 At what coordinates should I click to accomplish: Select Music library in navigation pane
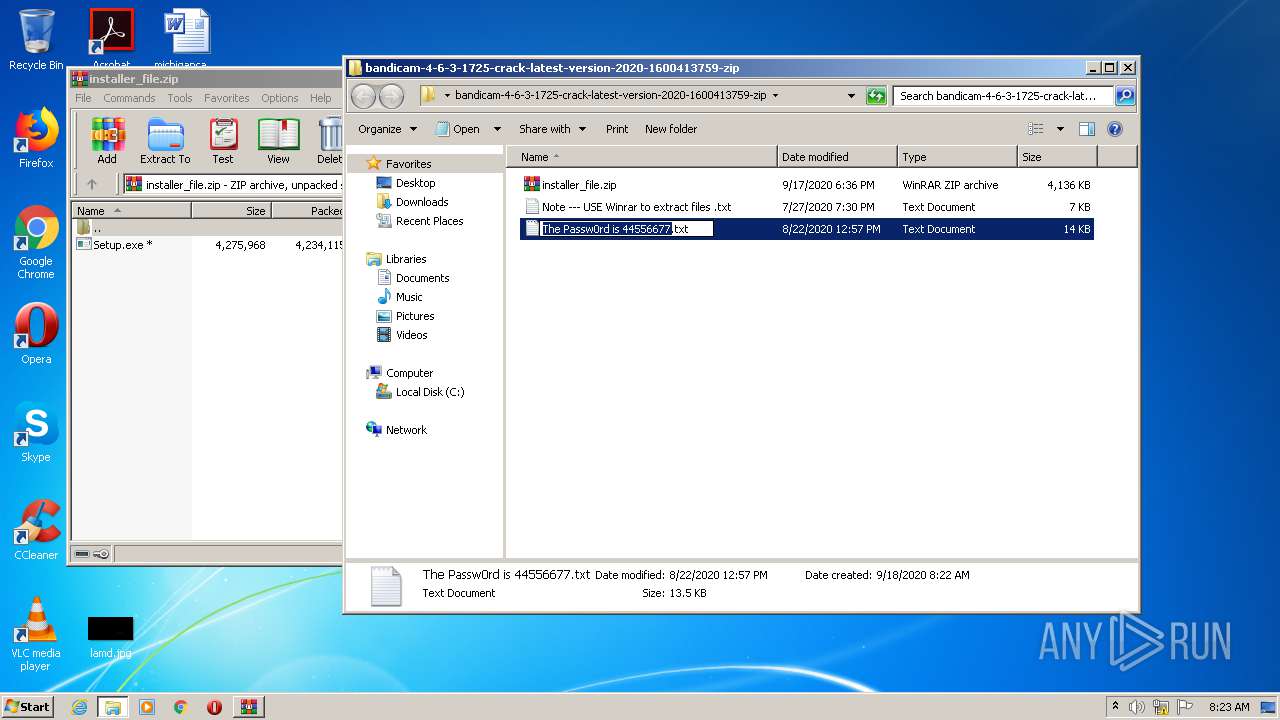tap(400, 297)
